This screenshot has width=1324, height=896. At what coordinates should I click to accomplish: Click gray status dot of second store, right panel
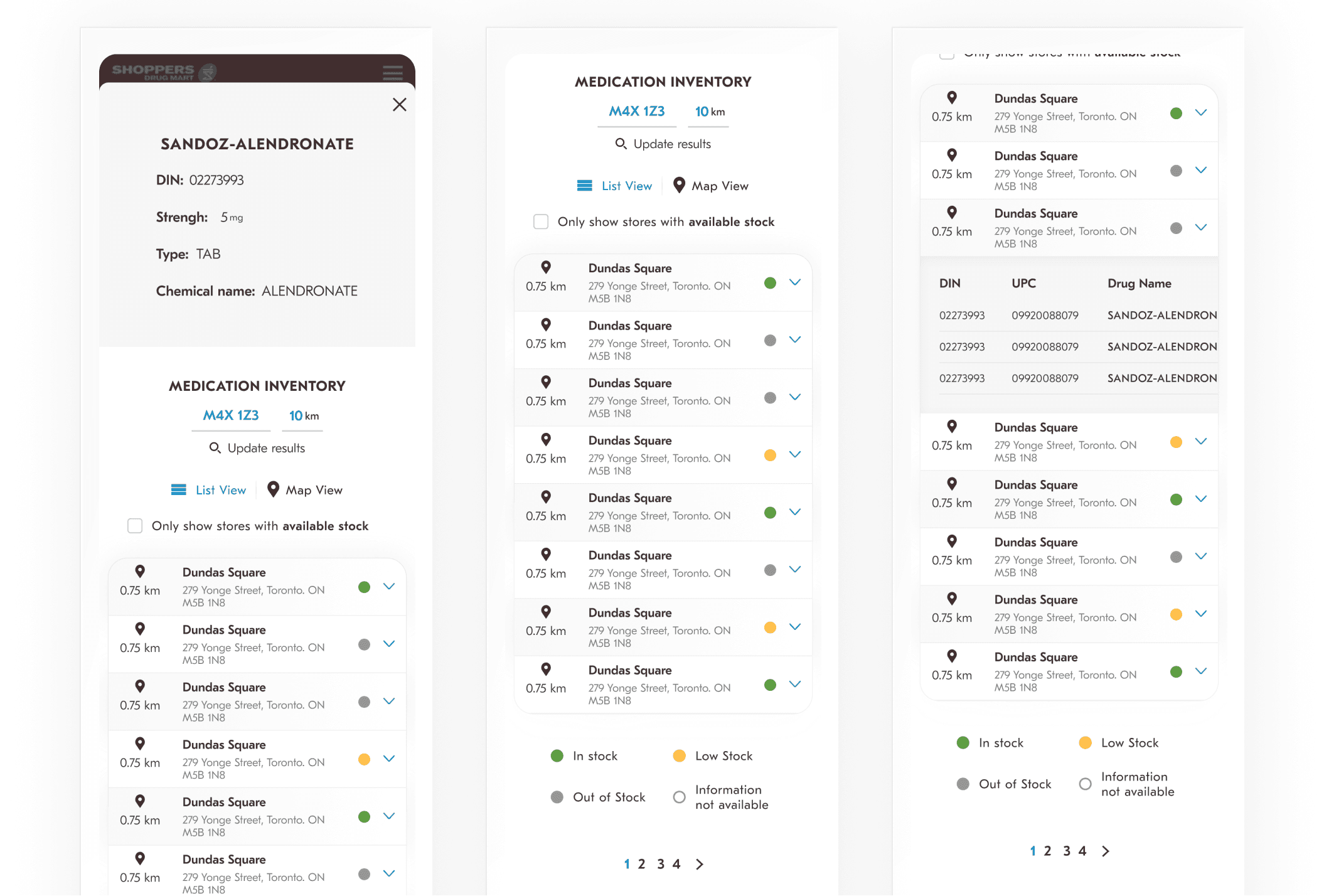1177,171
